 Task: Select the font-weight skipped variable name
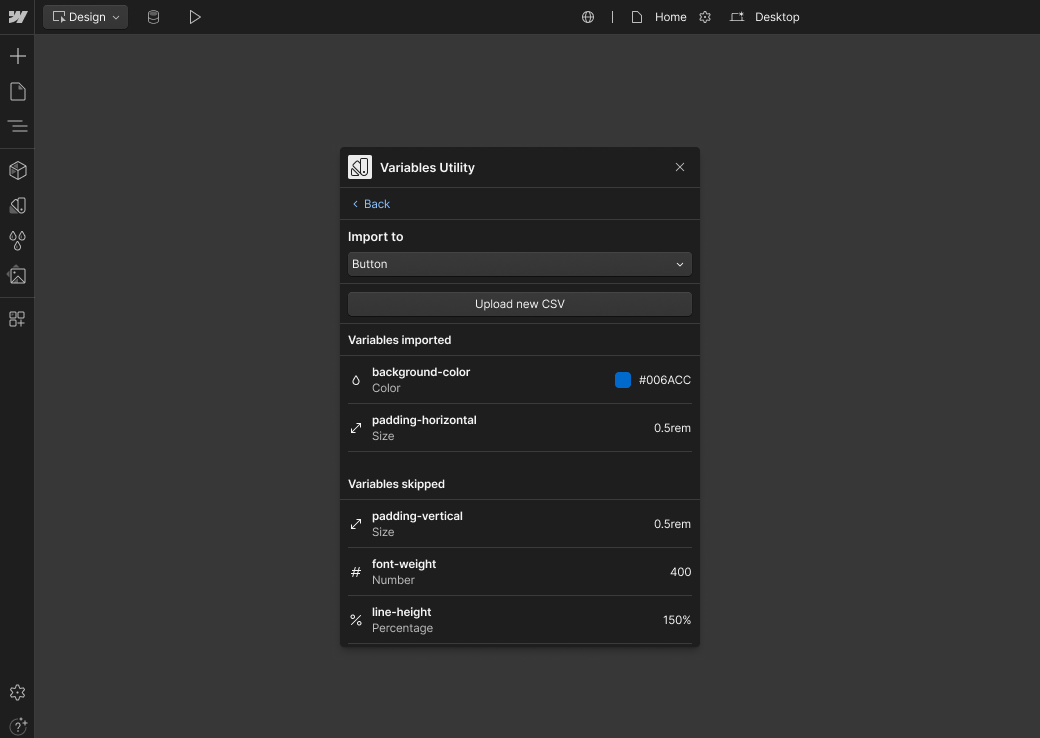[404, 564]
